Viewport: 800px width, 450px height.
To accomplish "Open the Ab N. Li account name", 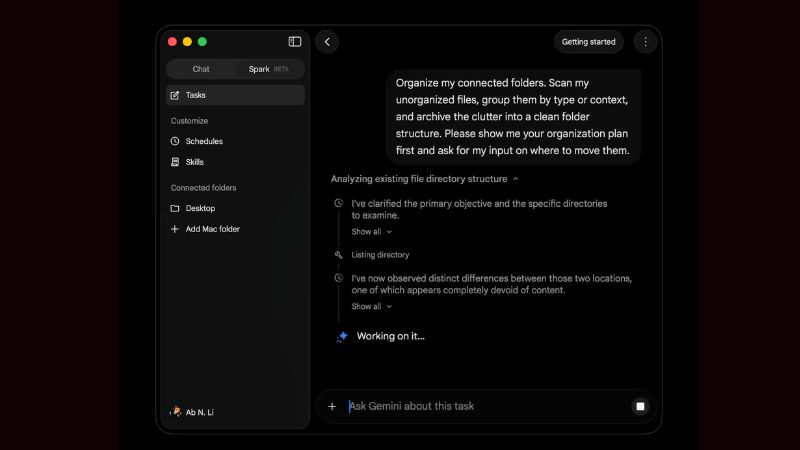I will click(199, 412).
